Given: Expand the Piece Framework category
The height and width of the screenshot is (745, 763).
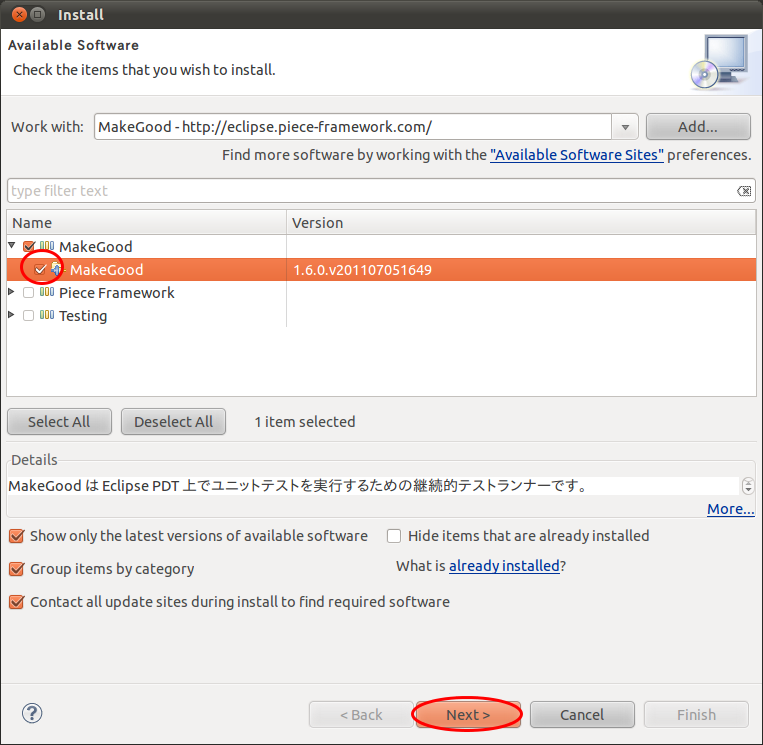Looking at the screenshot, I should [x=12, y=292].
